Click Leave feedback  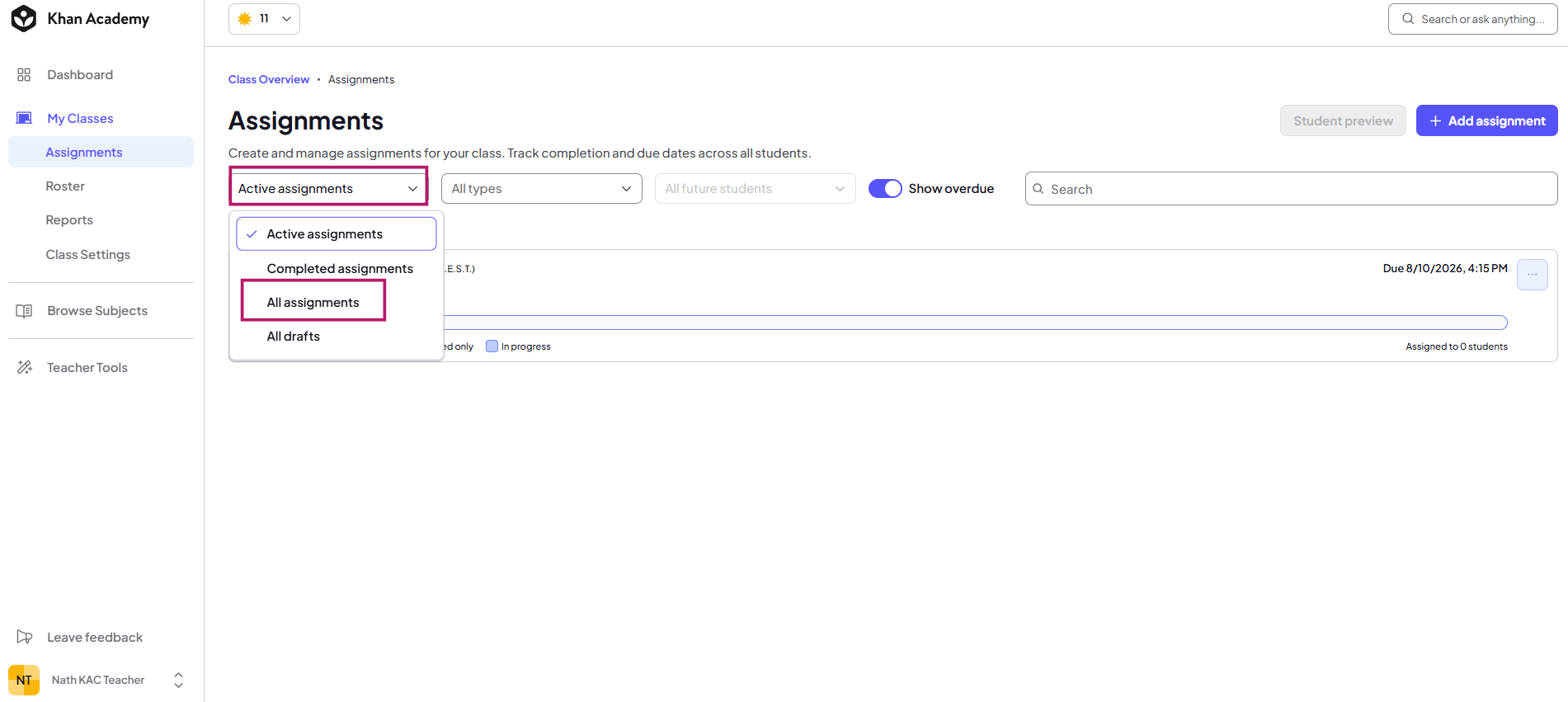coord(95,638)
